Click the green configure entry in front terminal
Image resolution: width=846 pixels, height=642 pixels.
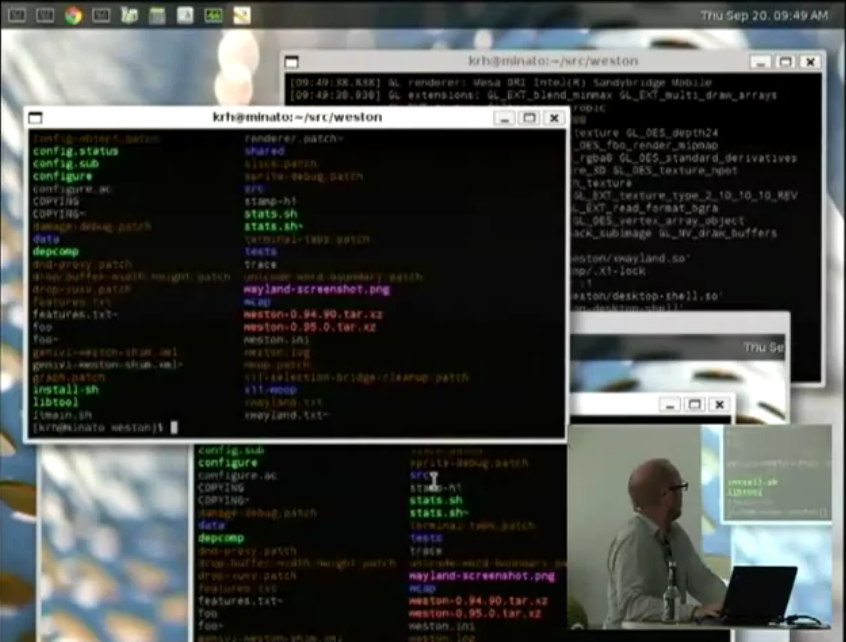[63, 176]
